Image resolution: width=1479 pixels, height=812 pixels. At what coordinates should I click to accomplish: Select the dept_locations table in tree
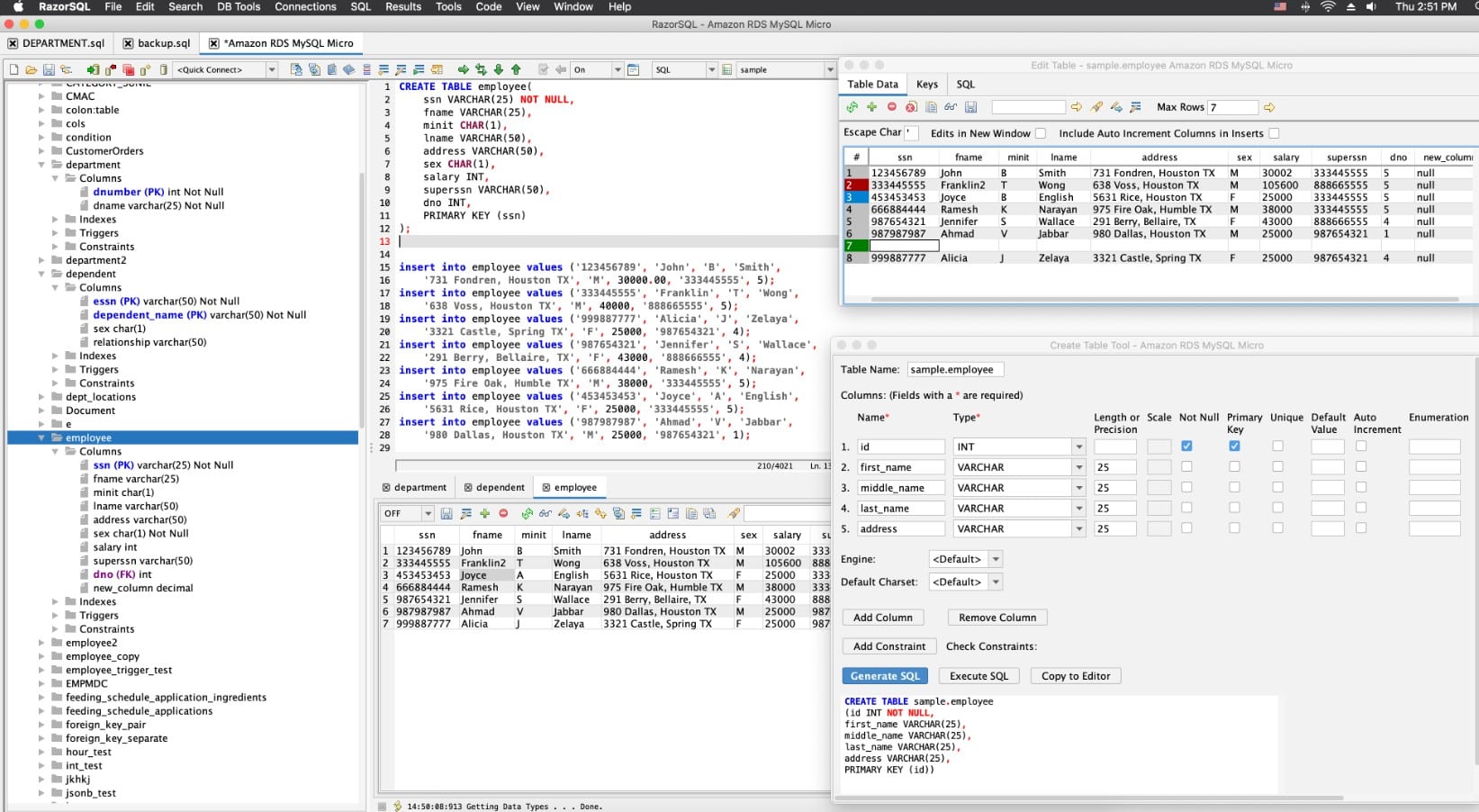(x=101, y=397)
